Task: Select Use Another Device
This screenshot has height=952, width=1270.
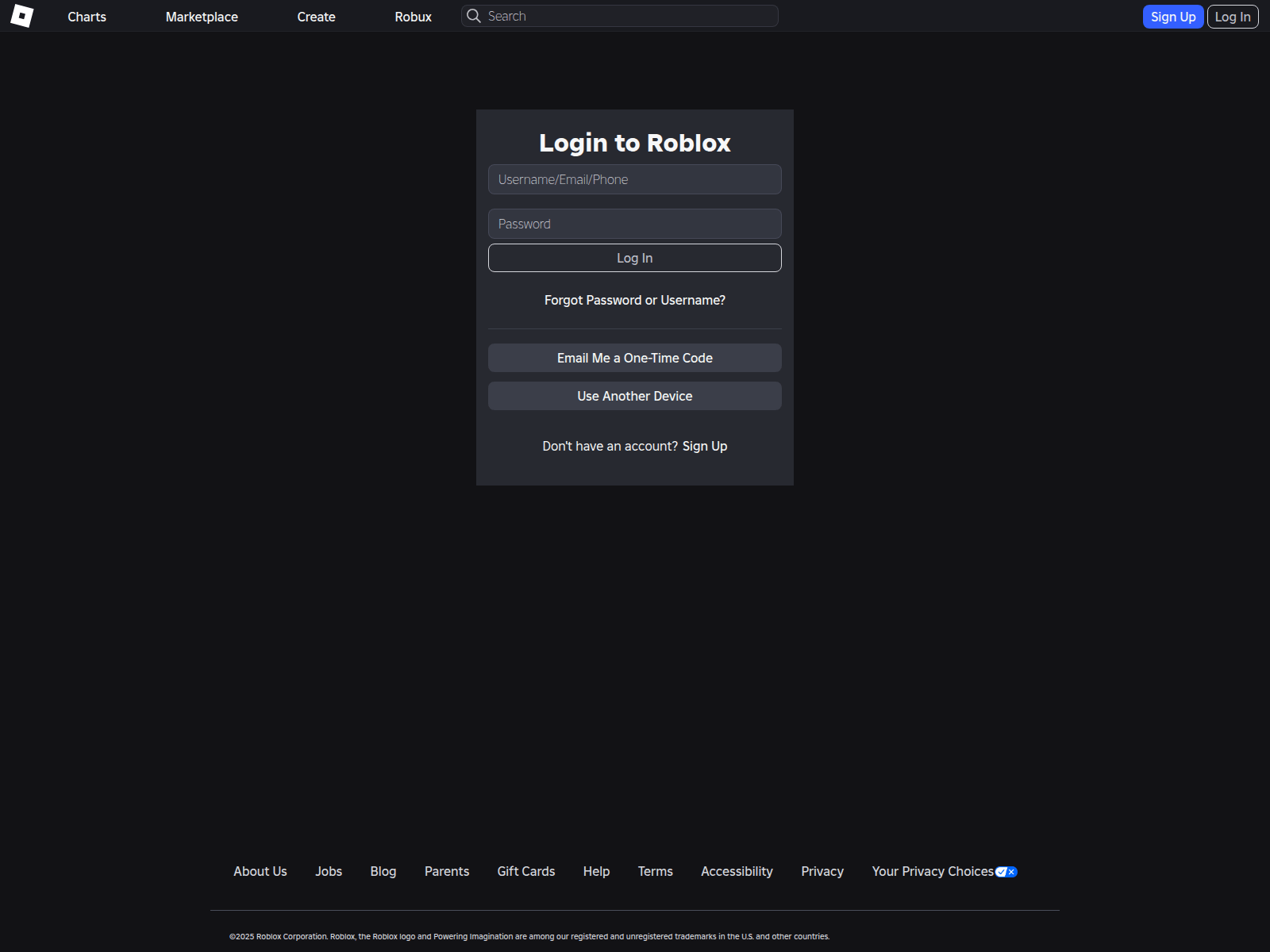Action: (635, 396)
